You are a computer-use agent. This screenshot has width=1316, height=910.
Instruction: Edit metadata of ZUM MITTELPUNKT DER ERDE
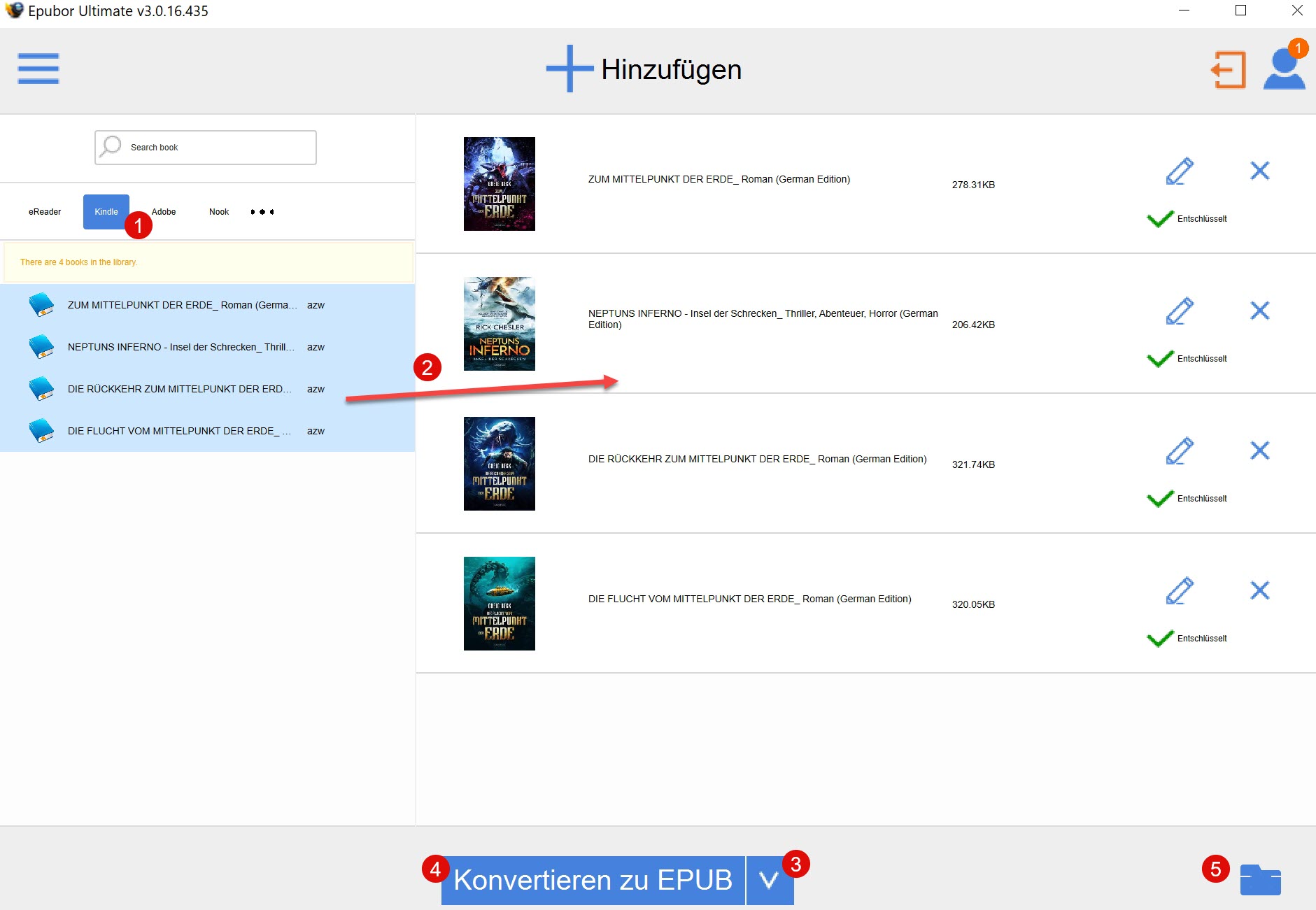(x=1180, y=171)
